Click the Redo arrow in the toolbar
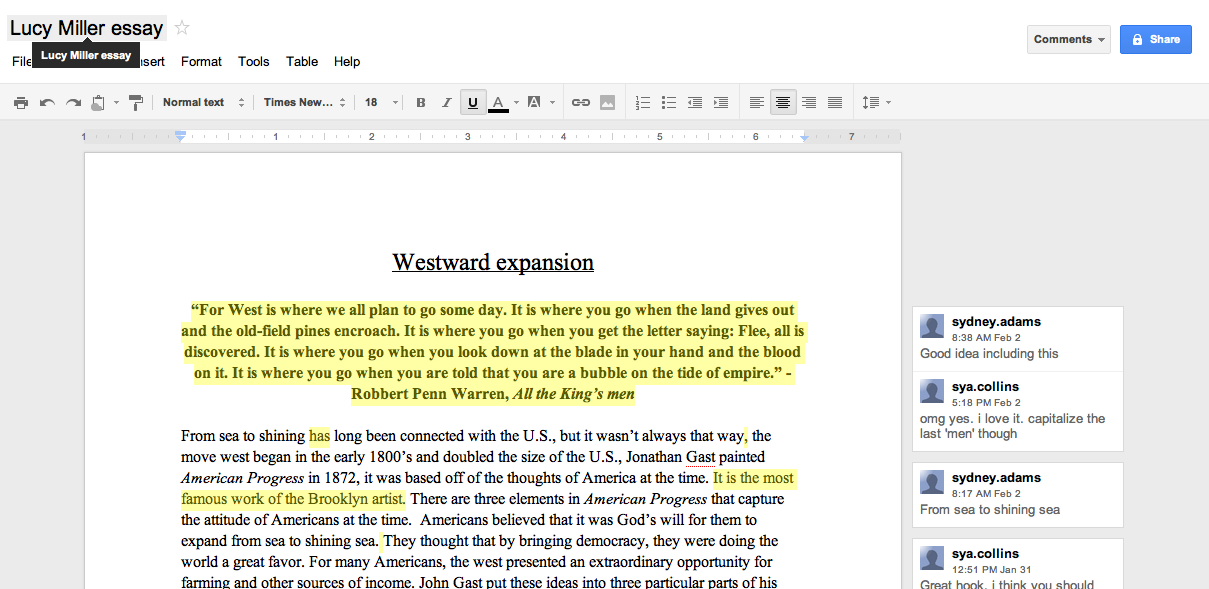The height and width of the screenshot is (589, 1209). (73, 102)
